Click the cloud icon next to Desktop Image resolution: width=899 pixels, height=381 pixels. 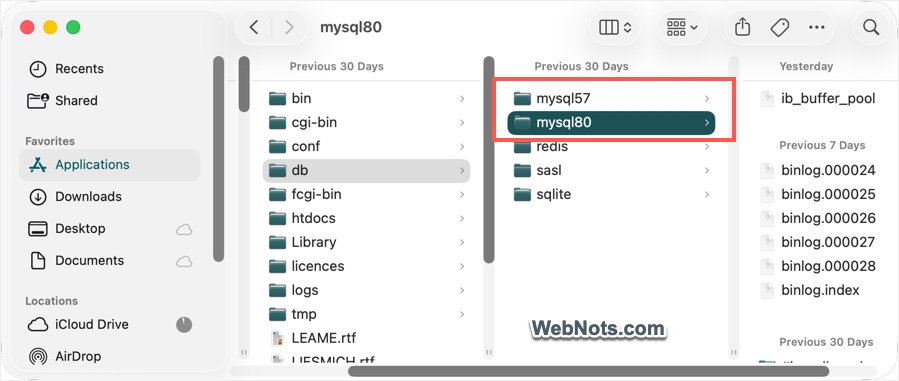pyautogui.click(x=184, y=229)
